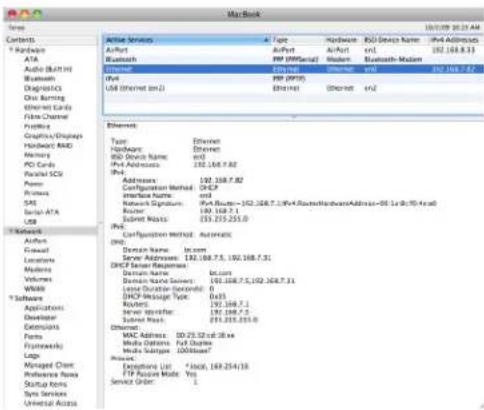Select Fonts in the sidebar
The width and height of the screenshot is (484, 410).
tap(33, 337)
